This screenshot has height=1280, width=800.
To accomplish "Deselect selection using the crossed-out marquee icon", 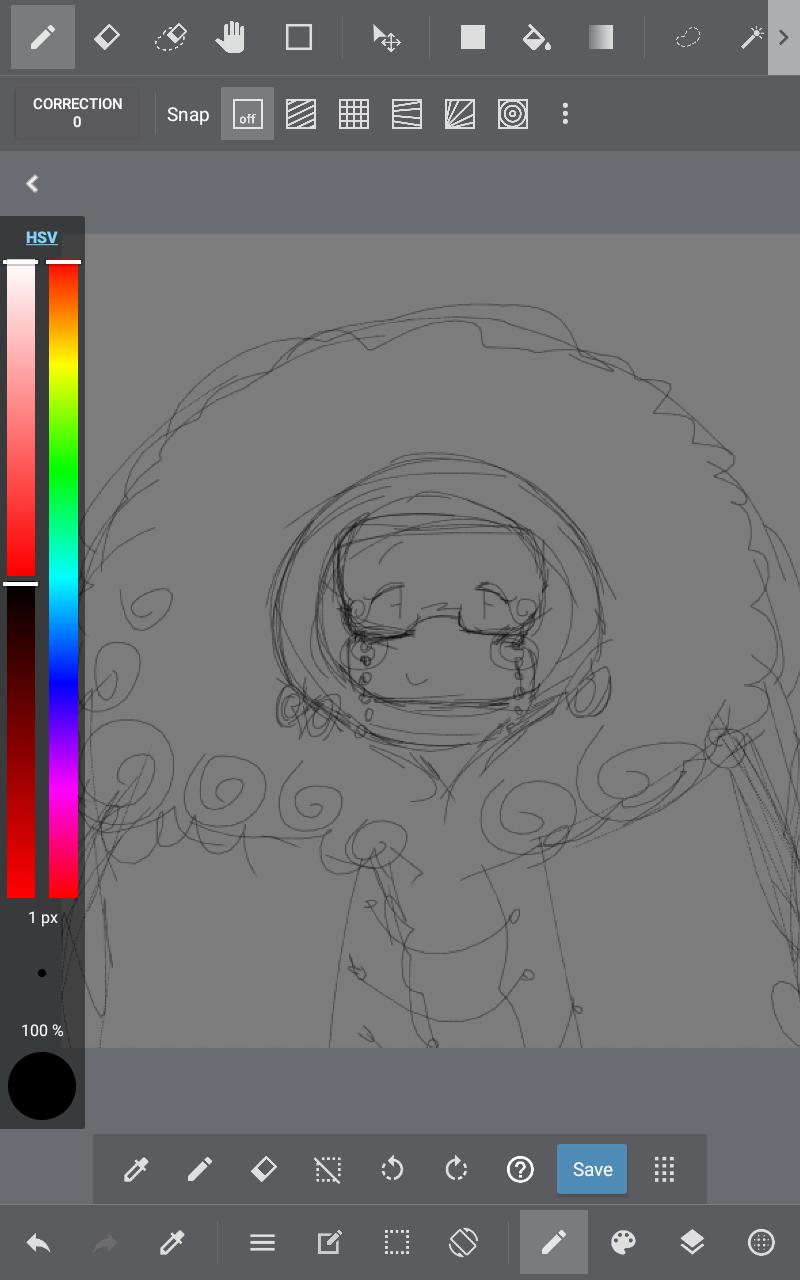I will click(x=328, y=1169).
